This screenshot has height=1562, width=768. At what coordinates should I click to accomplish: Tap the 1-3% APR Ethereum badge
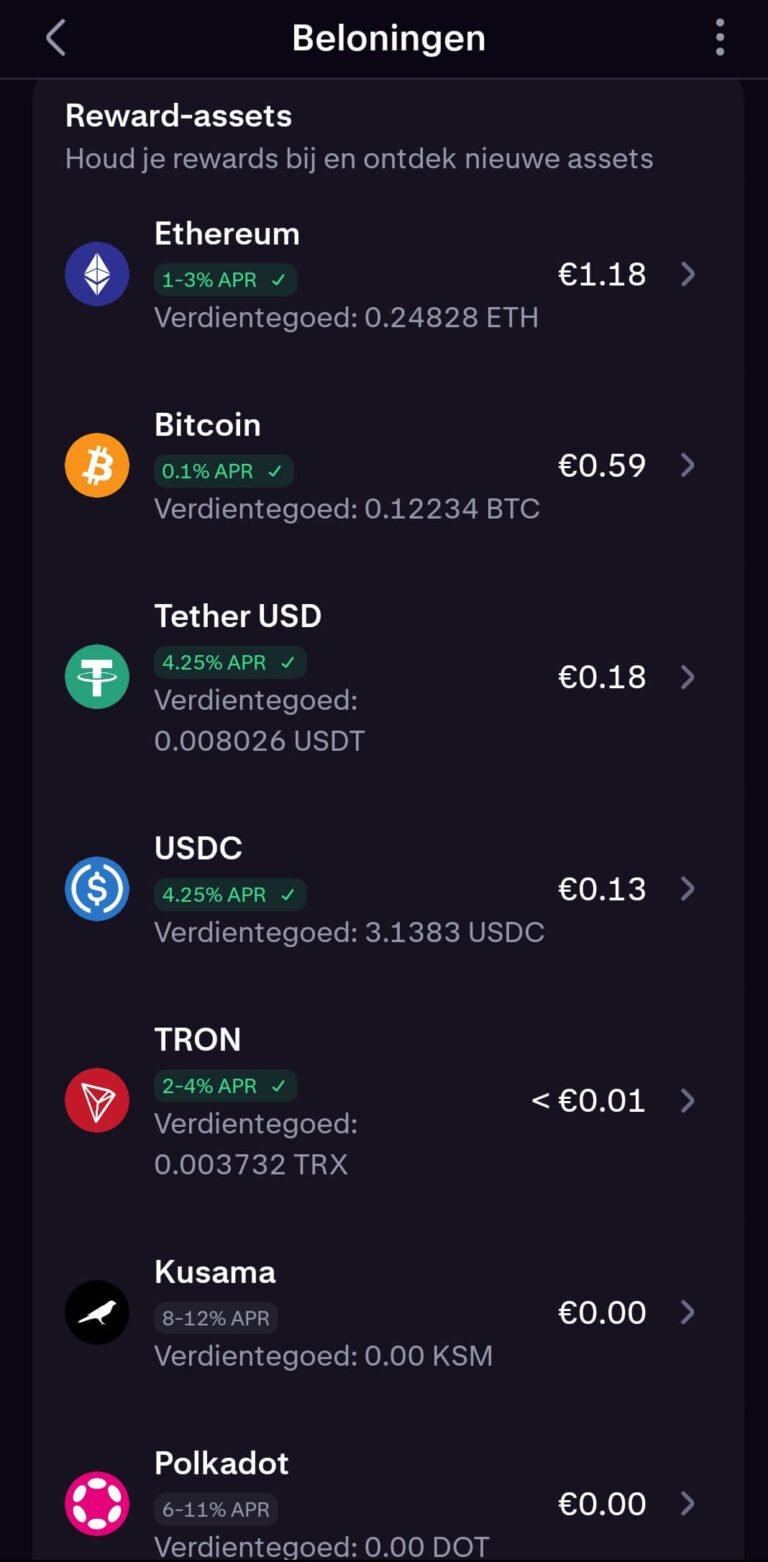[225, 280]
